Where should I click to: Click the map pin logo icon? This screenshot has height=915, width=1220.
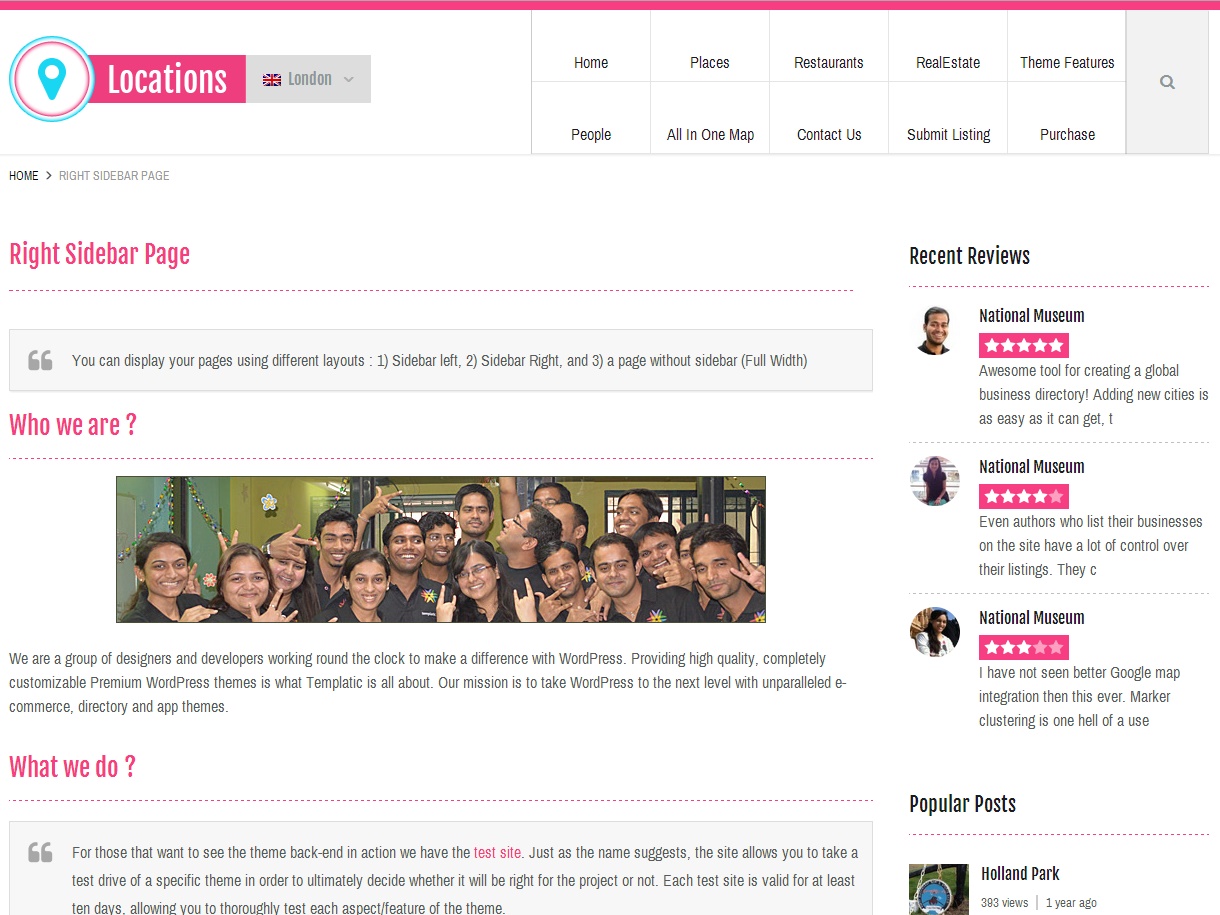(51, 79)
